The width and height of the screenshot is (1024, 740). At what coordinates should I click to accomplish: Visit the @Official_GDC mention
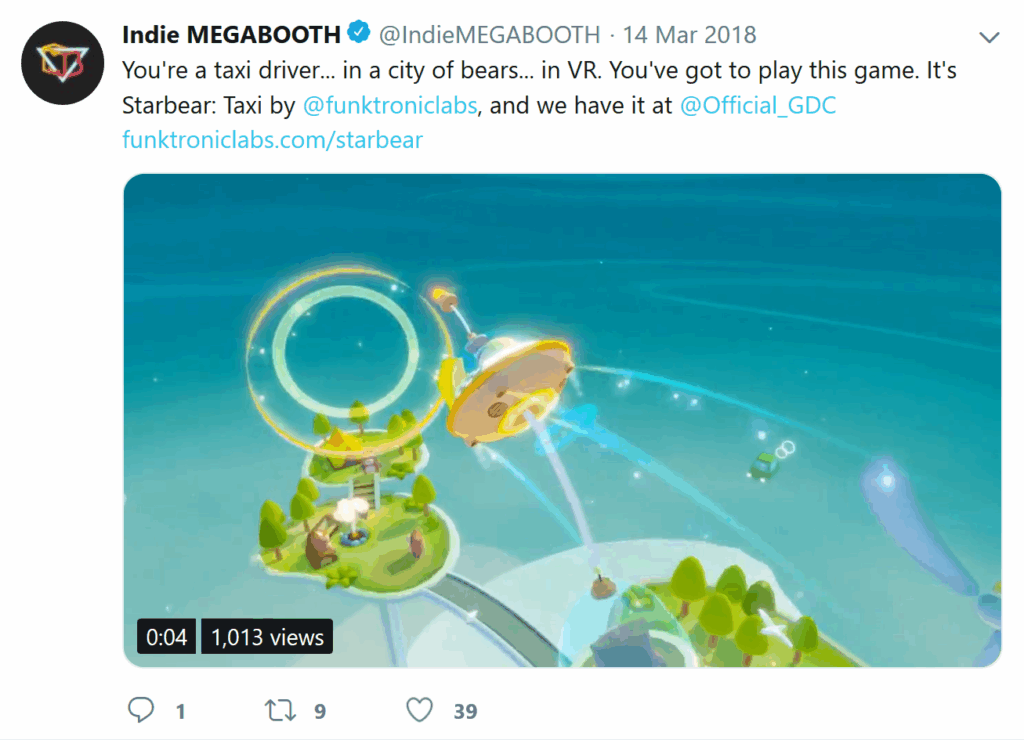click(x=757, y=106)
